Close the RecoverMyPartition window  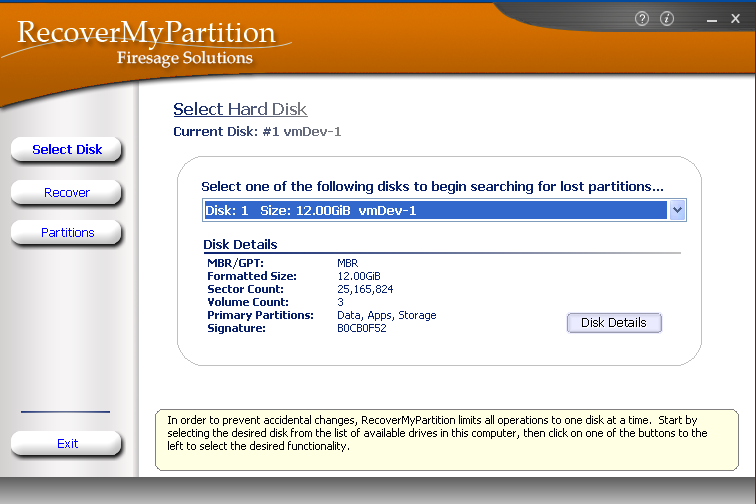coord(736,19)
